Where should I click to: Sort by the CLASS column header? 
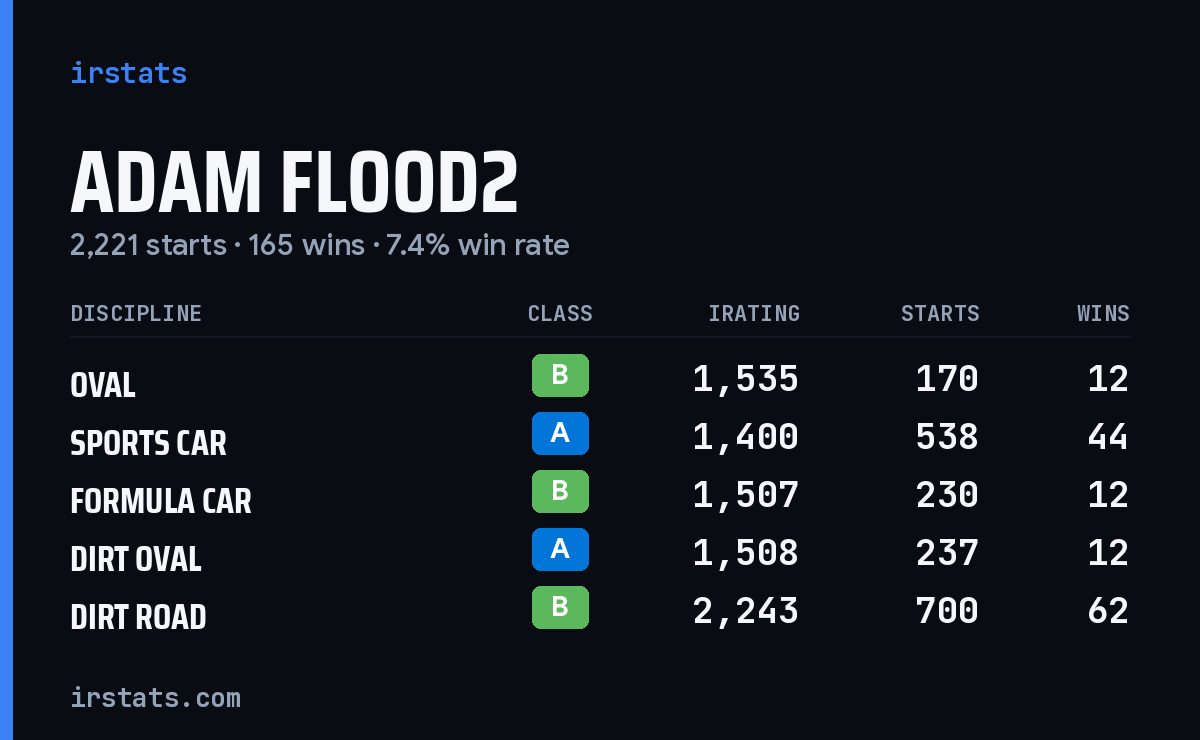[560, 314]
